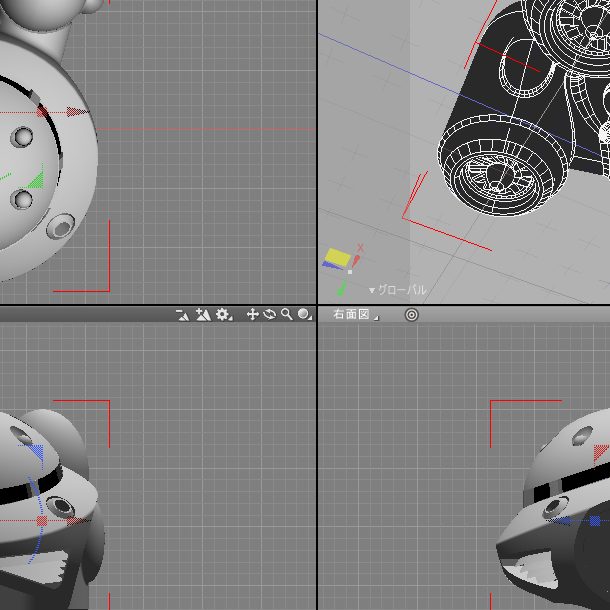Click the yellow plane on axis gizmo

pos(337,258)
